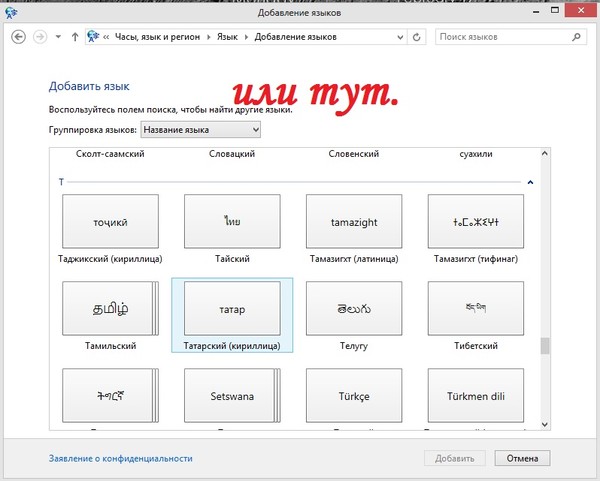The width and height of the screenshot is (600, 481).
Task: Go back with the Back arrow button
Action: [18, 37]
